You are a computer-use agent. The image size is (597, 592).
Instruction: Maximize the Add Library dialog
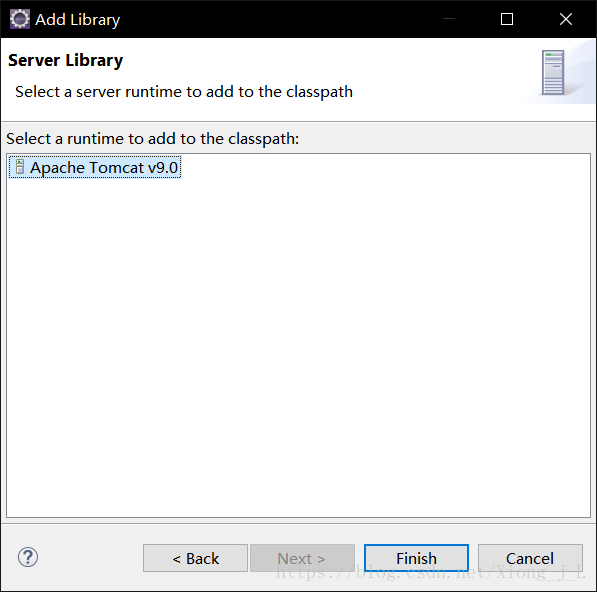507,19
